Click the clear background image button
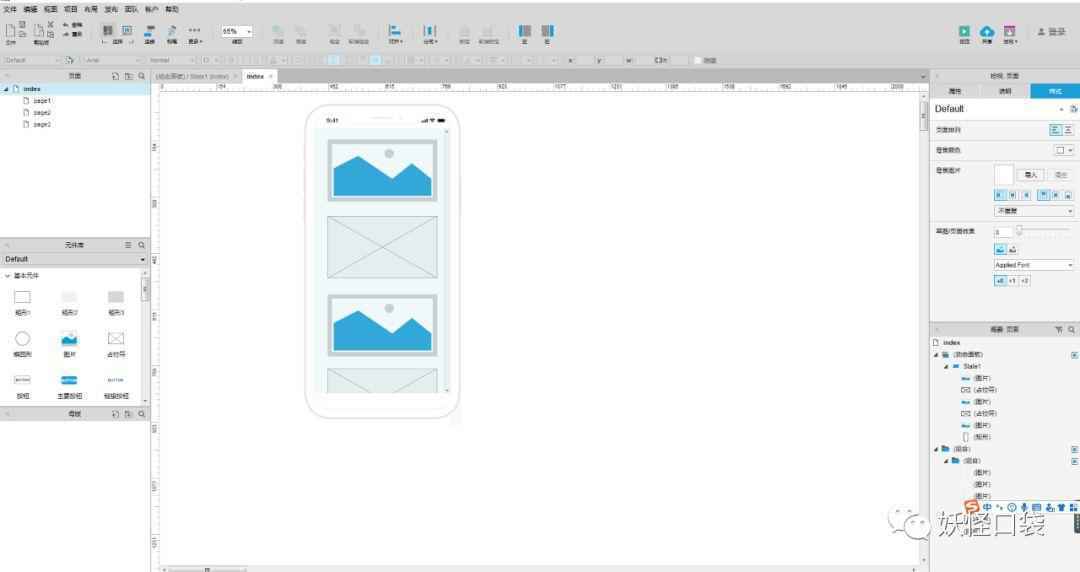The height and width of the screenshot is (572, 1080). point(1061,175)
